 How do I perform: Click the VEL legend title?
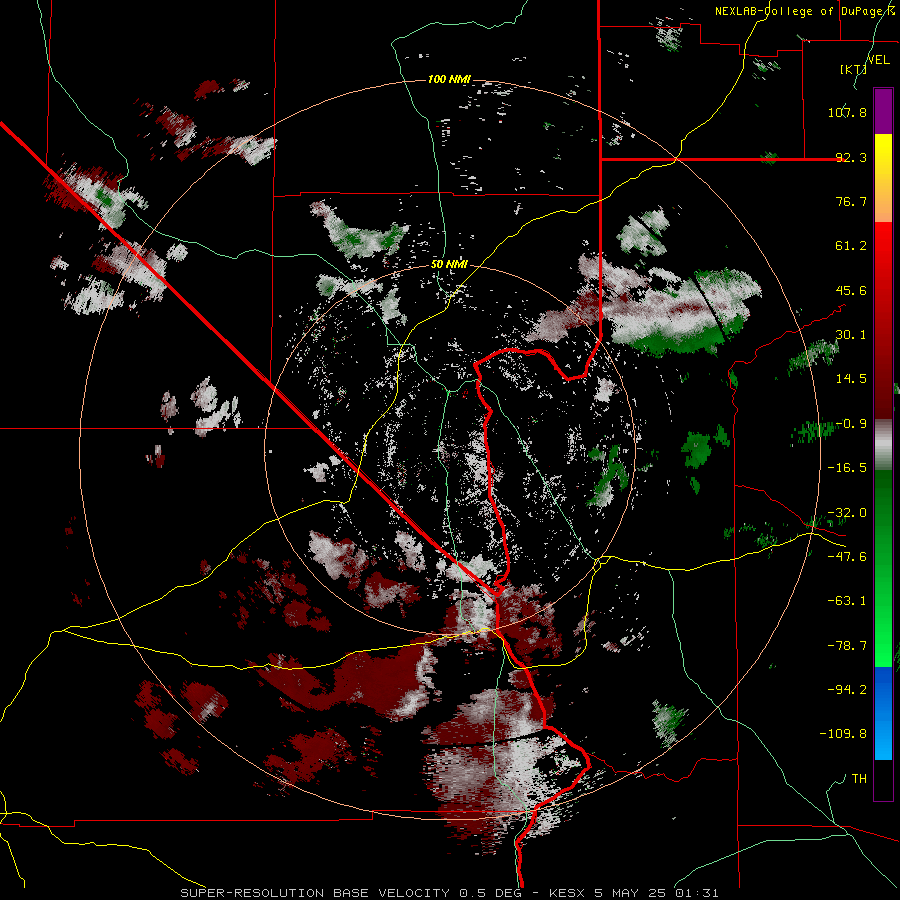(878, 60)
